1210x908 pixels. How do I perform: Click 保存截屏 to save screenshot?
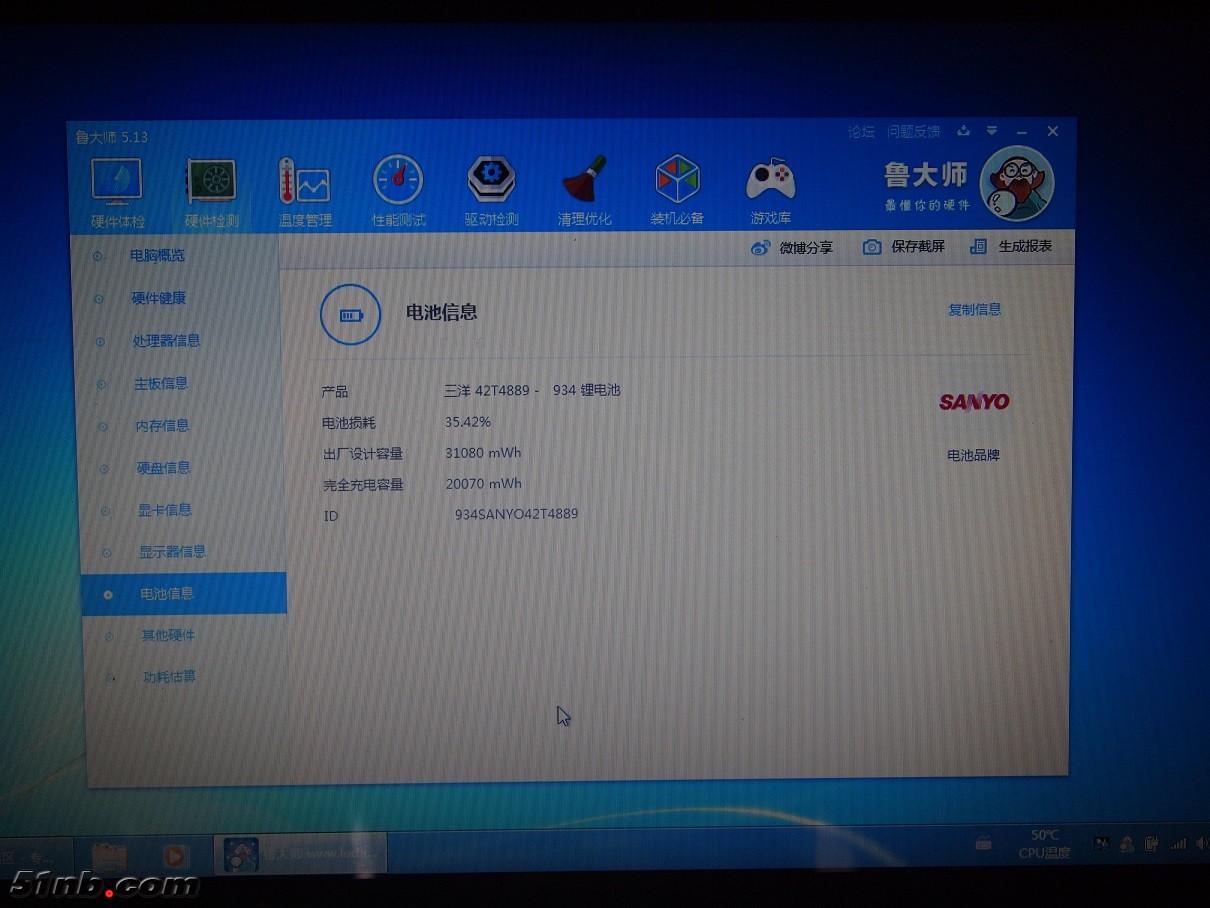tap(904, 246)
